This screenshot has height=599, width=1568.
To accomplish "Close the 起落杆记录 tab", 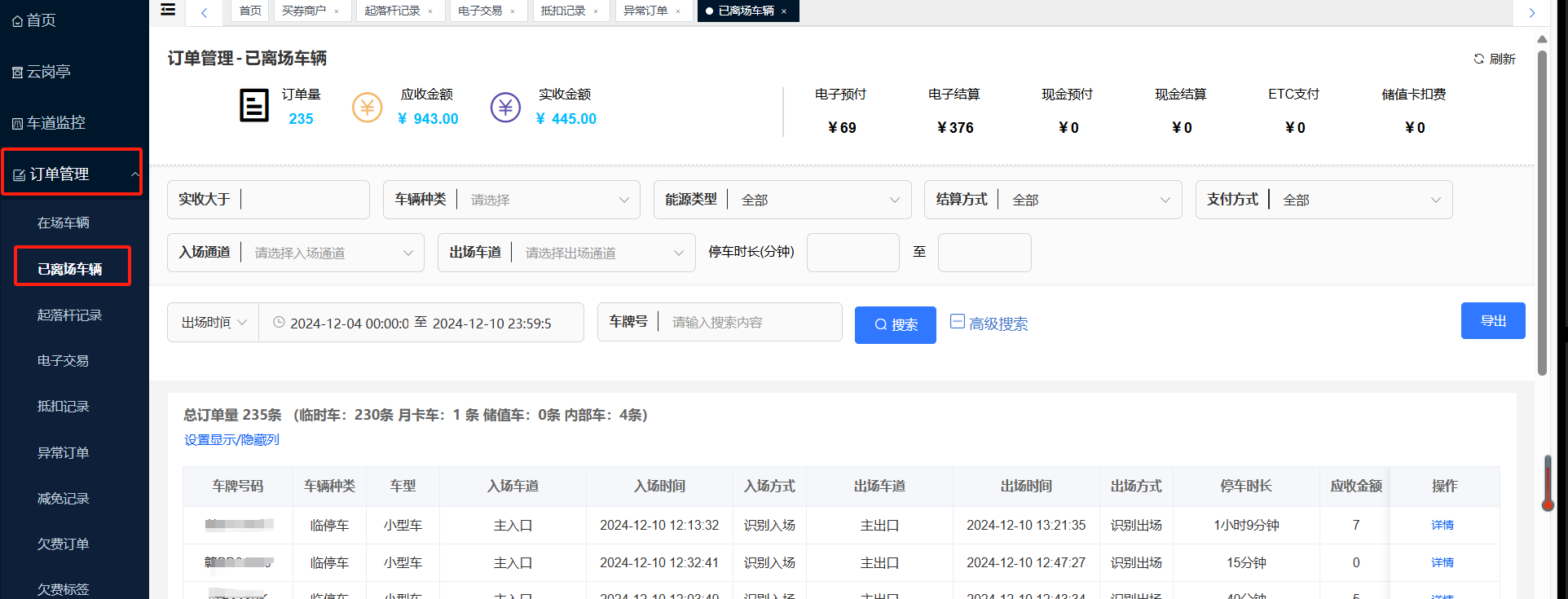I will point(430,11).
